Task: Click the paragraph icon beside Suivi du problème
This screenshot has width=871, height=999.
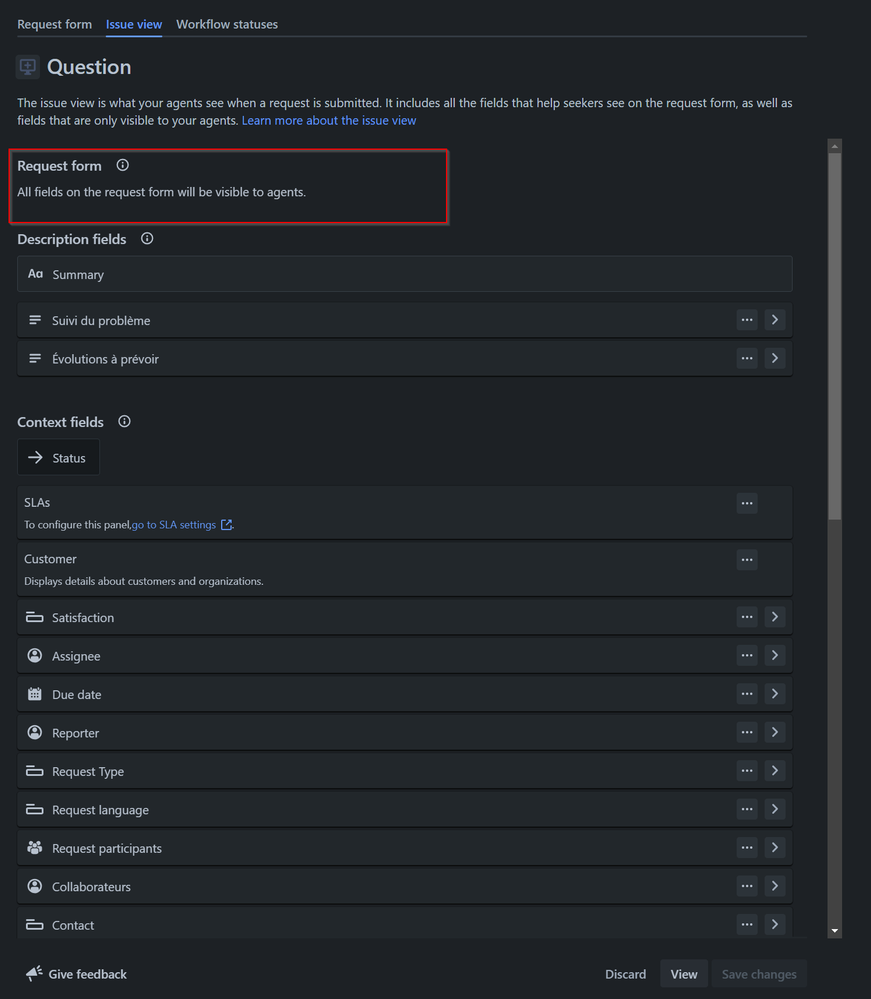Action: pyautogui.click(x=35, y=320)
